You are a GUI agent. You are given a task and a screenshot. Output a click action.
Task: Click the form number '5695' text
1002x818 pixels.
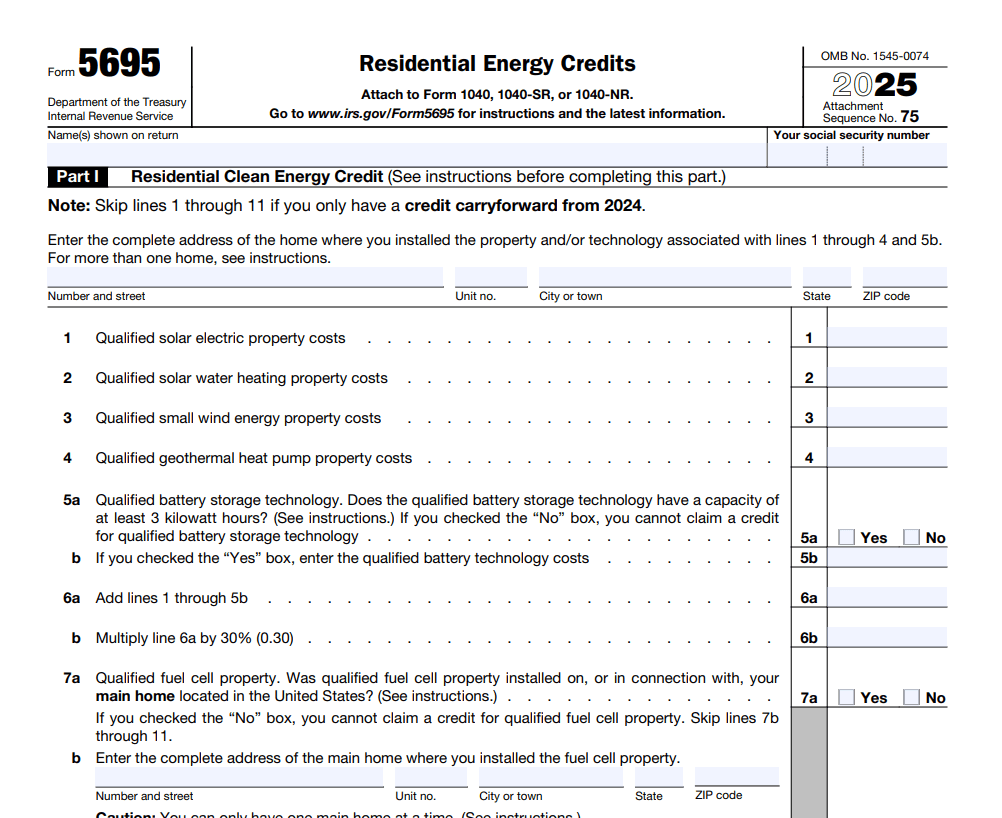click(x=119, y=63)
